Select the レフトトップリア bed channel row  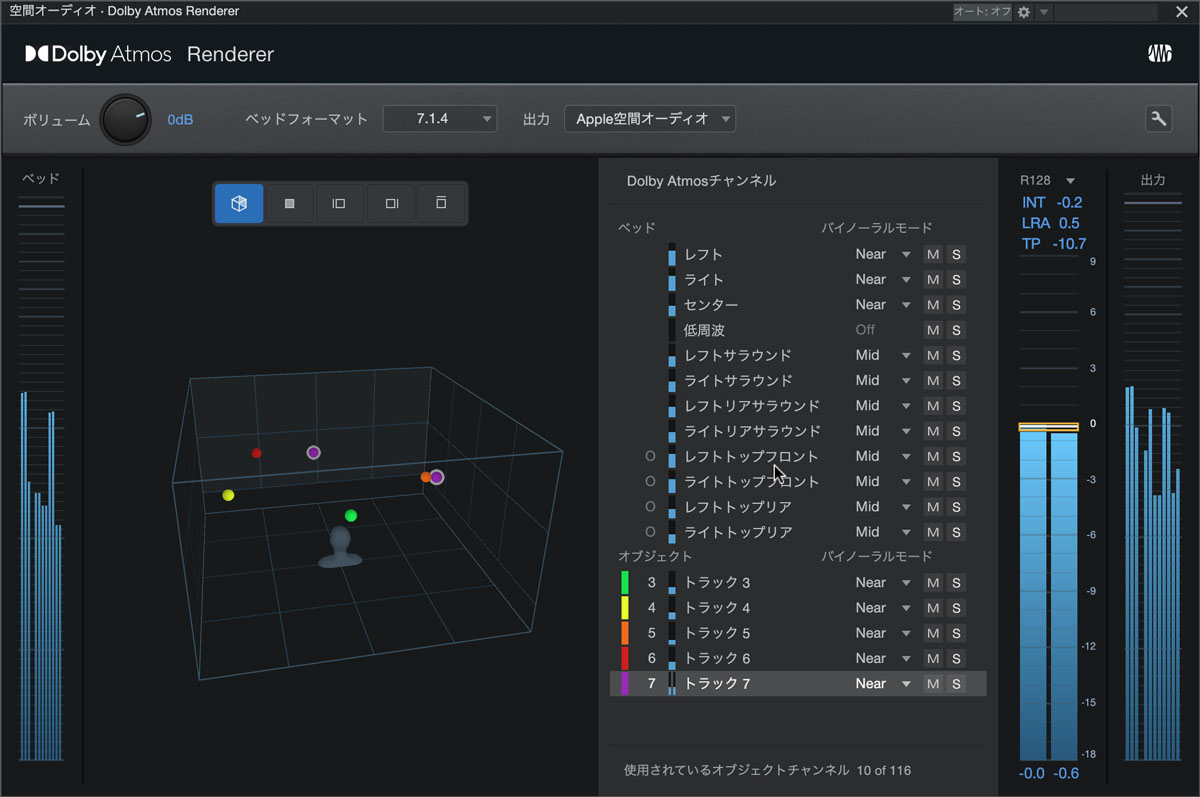pos(798,507)
